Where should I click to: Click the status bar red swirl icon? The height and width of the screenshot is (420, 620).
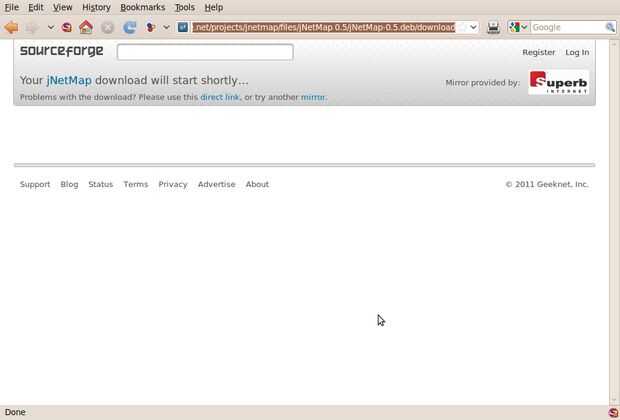(x=613, y=412)
